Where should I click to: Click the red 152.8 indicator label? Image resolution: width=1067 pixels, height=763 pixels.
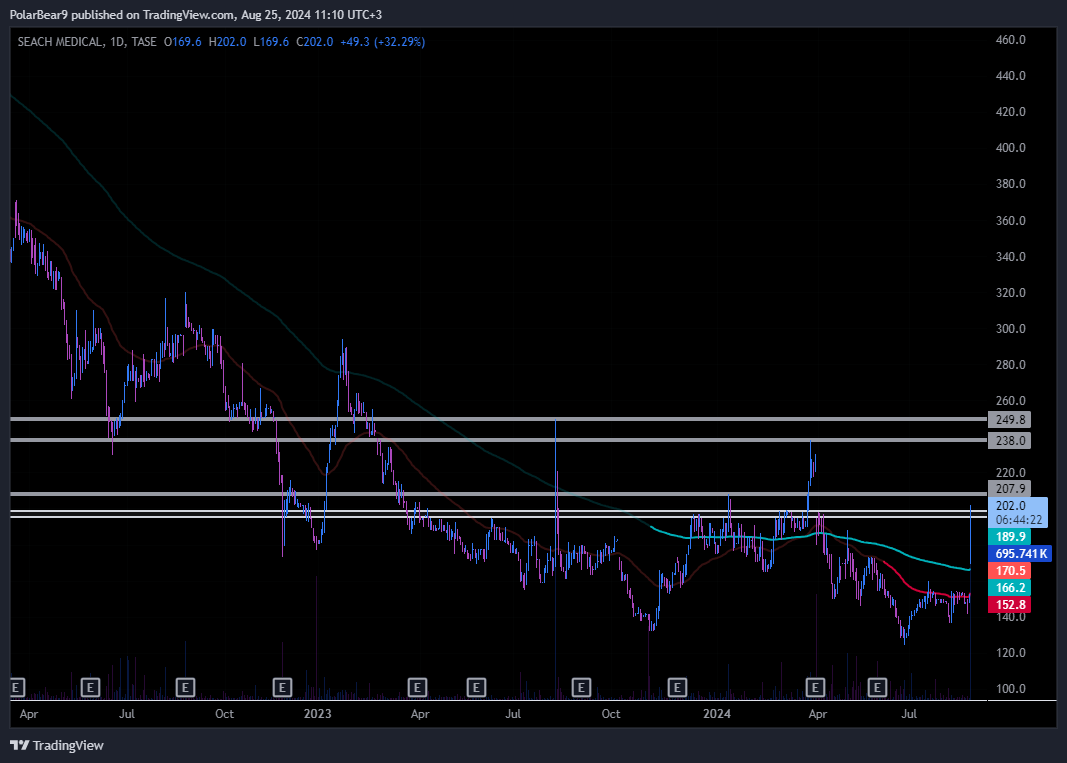1010,604
